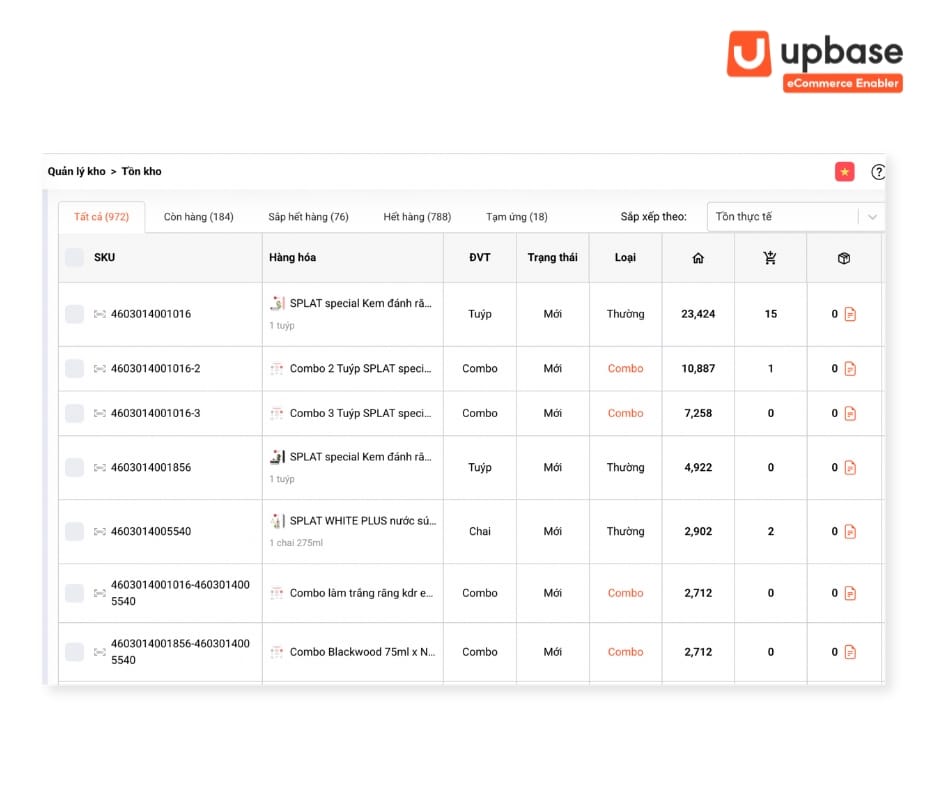Click barcode icon beside 4603014001016

(x=100, y=314)
